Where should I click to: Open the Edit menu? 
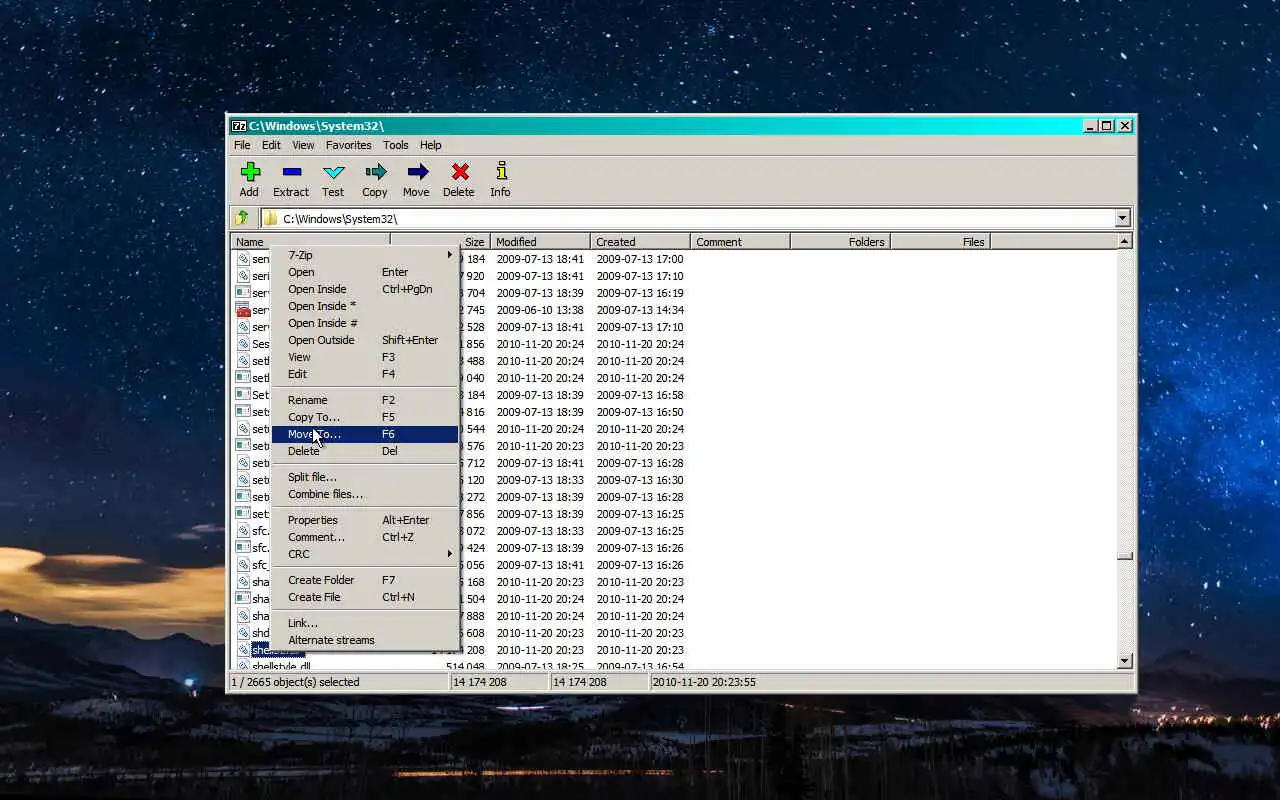271,145
